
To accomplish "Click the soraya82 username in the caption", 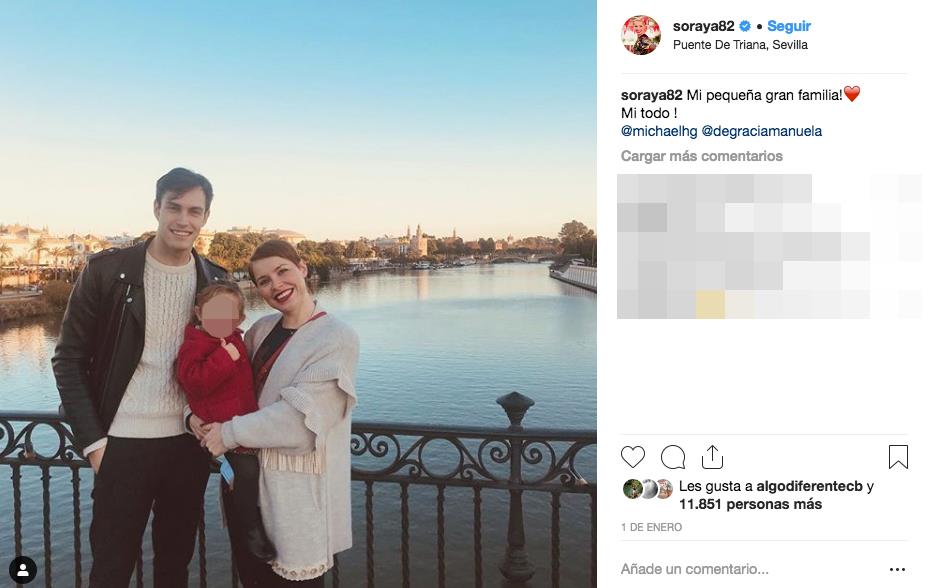I will pos(651,94).
